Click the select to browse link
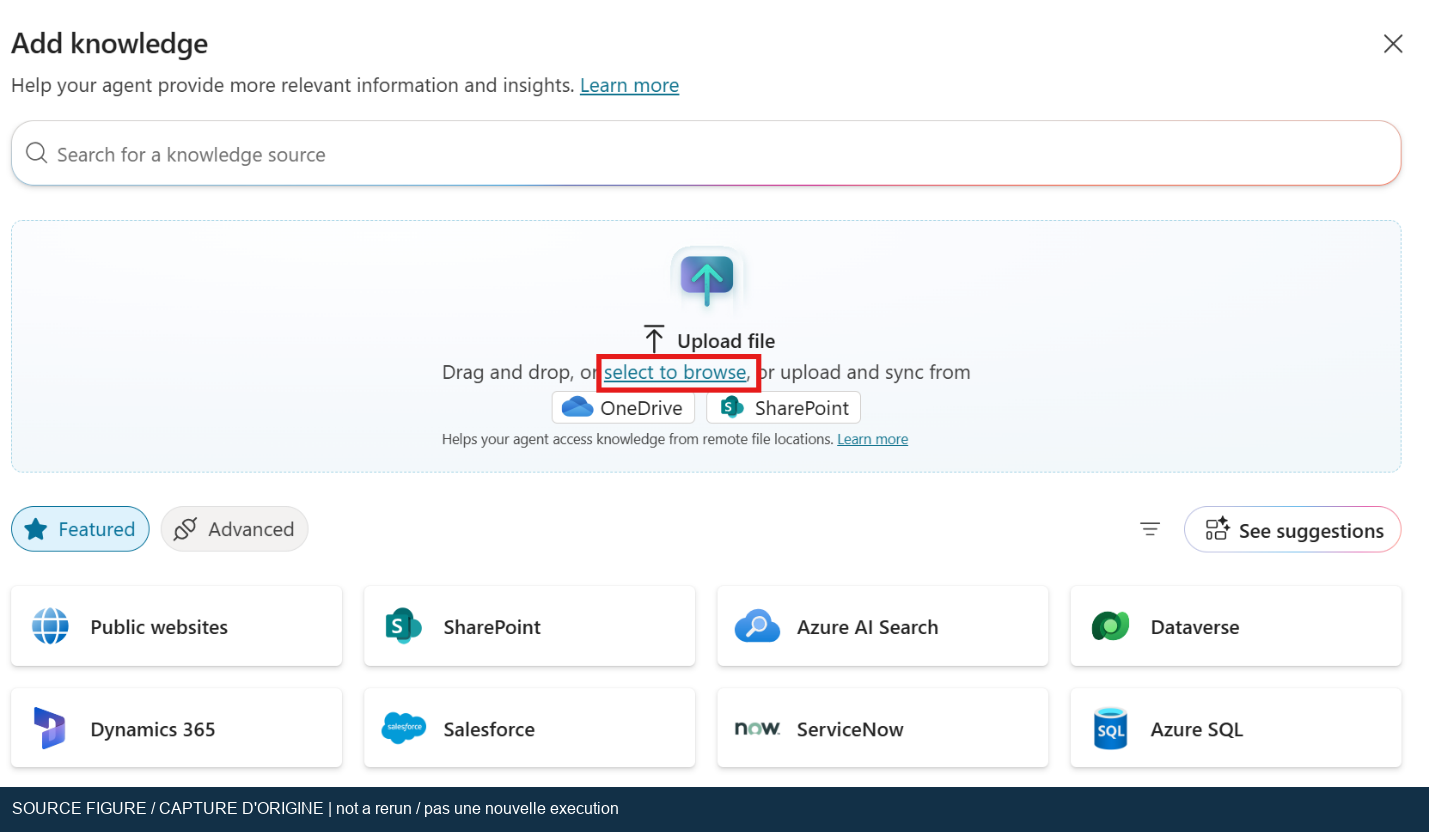The height and width of the screenshot is (832, 1429). coord(675,372)
